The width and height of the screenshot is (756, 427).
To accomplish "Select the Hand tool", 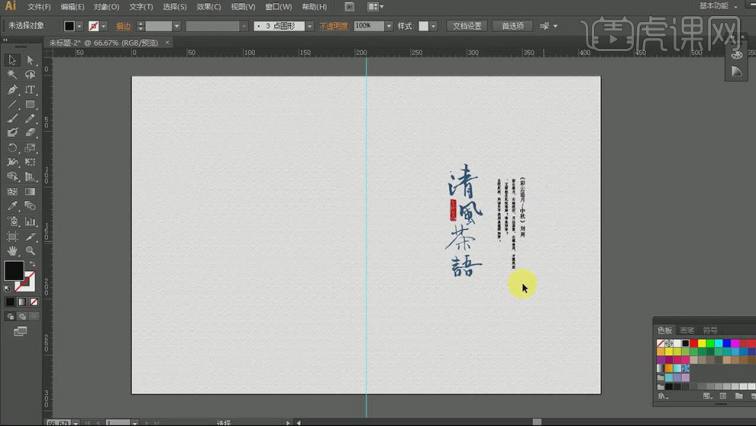I will pyautogui.click(x=13, y=250).
